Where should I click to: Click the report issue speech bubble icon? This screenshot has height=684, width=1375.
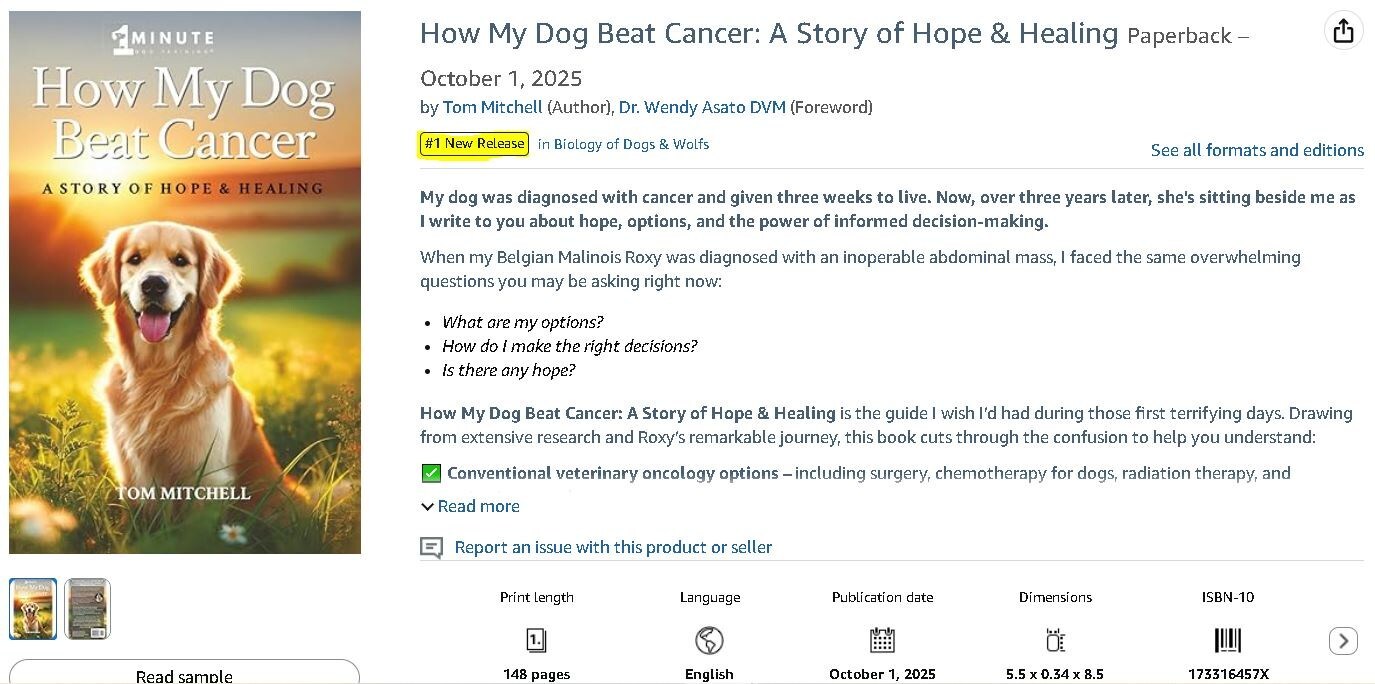[431, 547]
